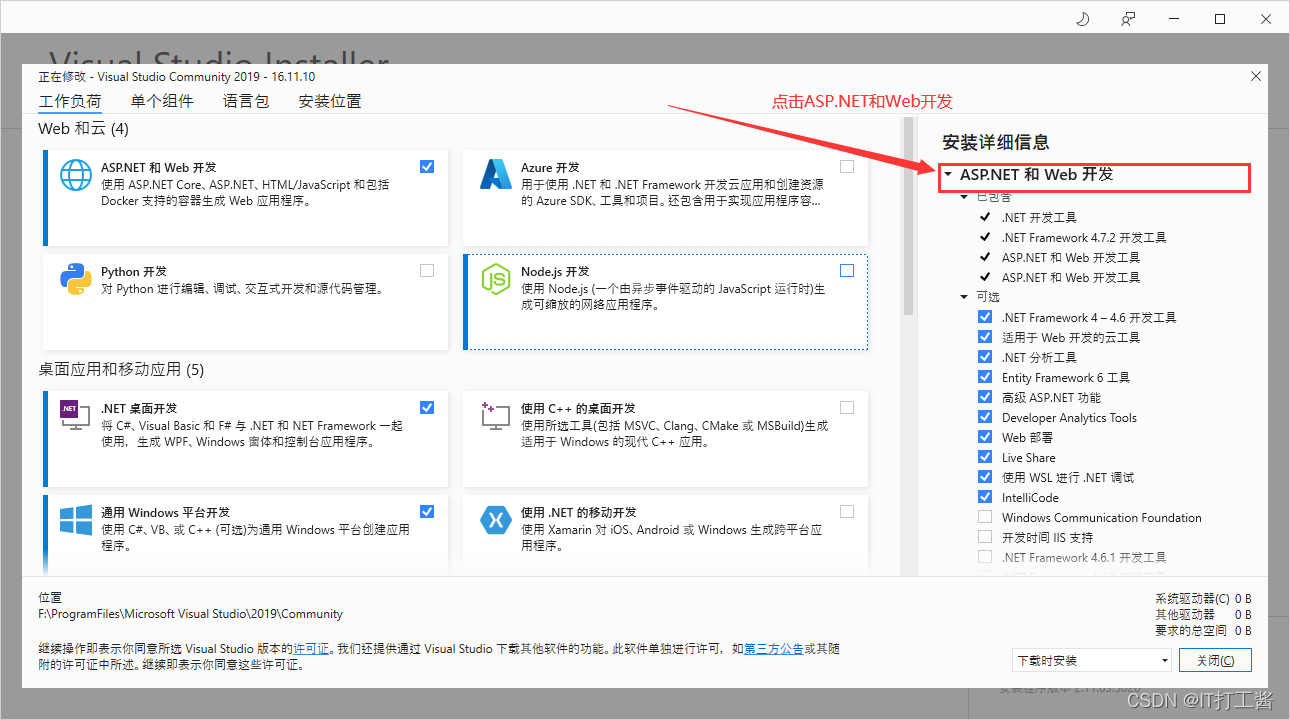
Task: Uncheck Developer Analytics Tools option
Action: (x=985, y=417)
